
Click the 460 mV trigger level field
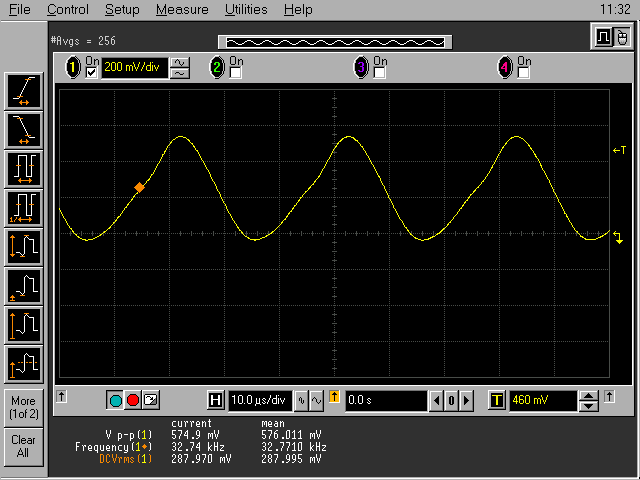[x=543, y=400]
